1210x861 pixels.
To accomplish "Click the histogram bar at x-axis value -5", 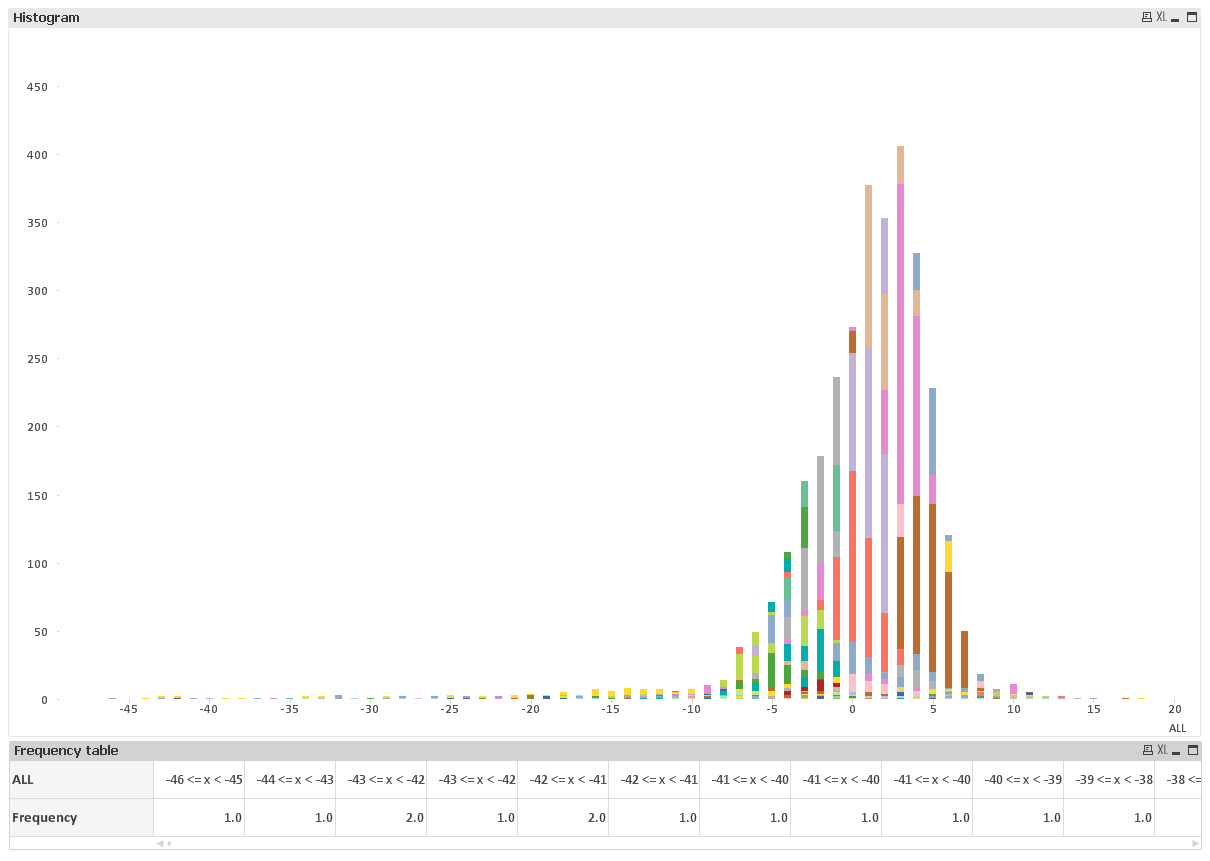I will coord(771,650).
